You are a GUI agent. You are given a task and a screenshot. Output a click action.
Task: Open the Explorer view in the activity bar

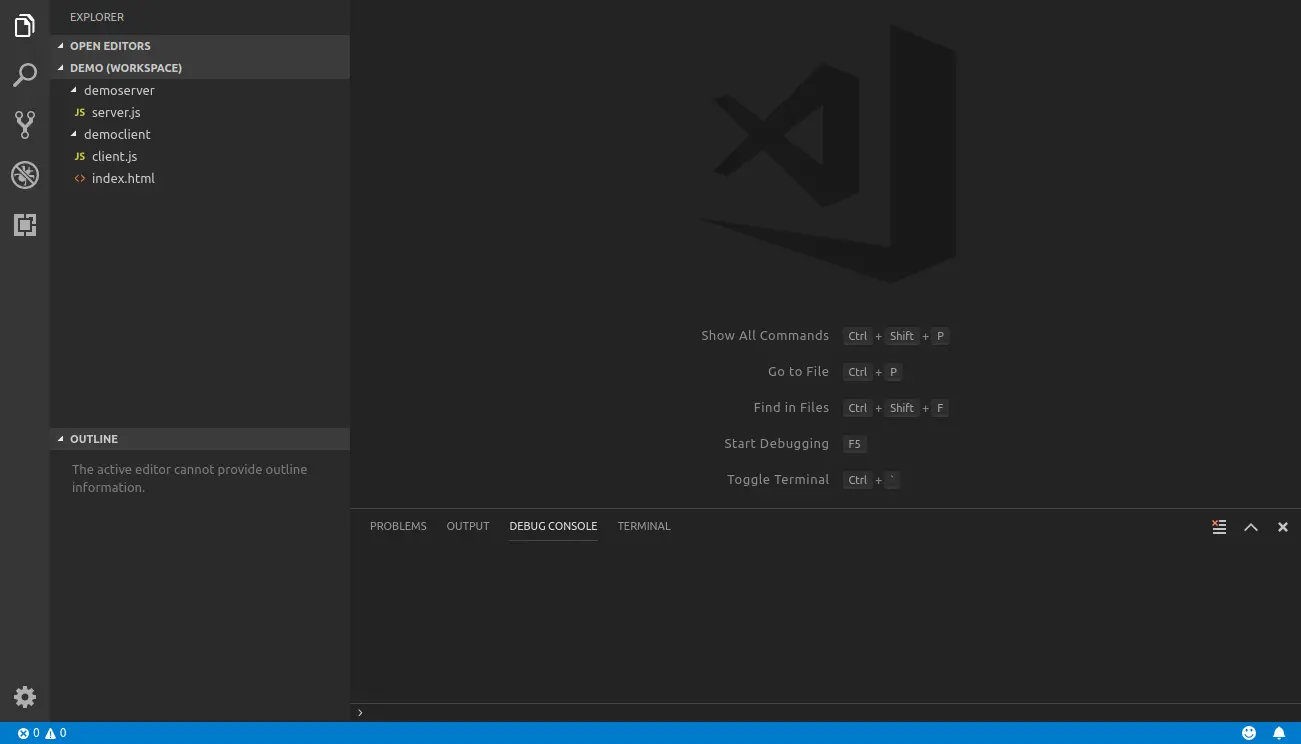point(25,26)
